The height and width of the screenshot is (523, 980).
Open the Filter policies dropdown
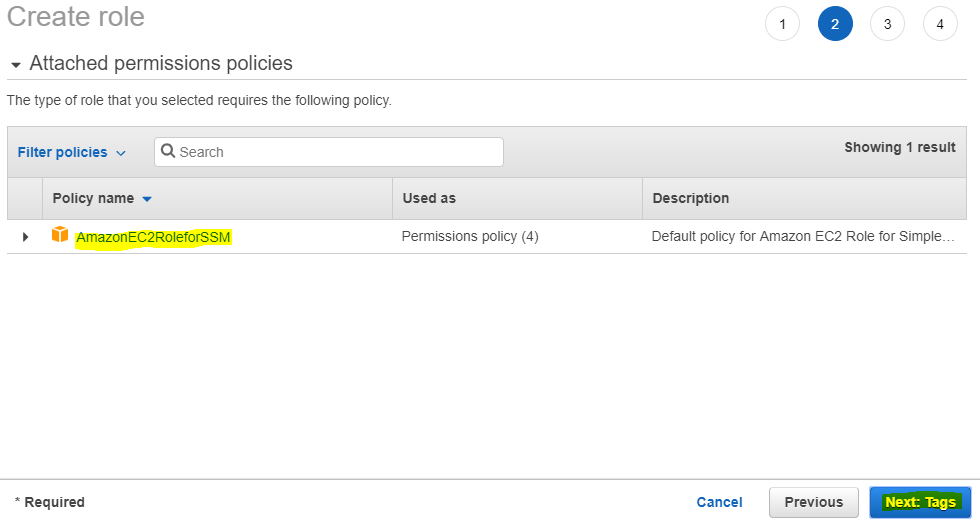click(71, 152)
